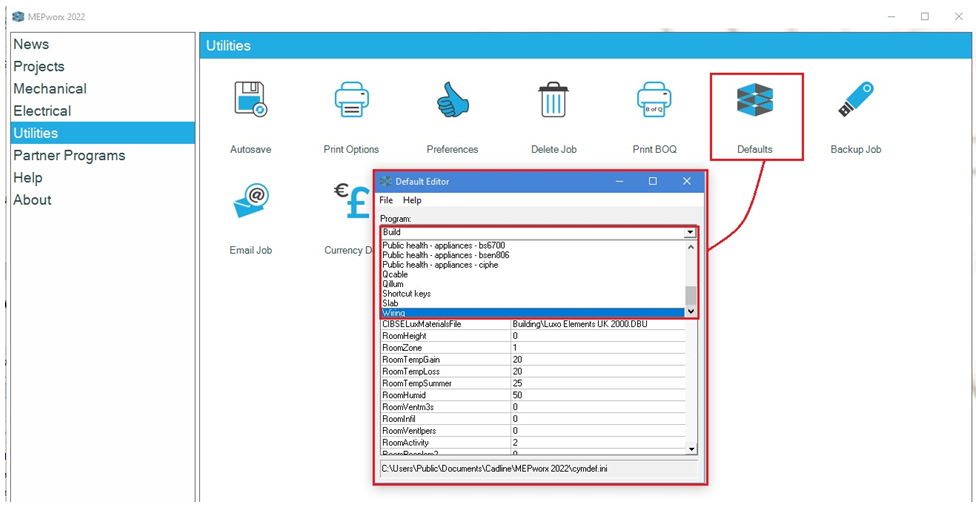Screen dimensions: 979x507
Task: Click the RoomZone value cell
Action: pyautogui.click(x=598, y=348)
